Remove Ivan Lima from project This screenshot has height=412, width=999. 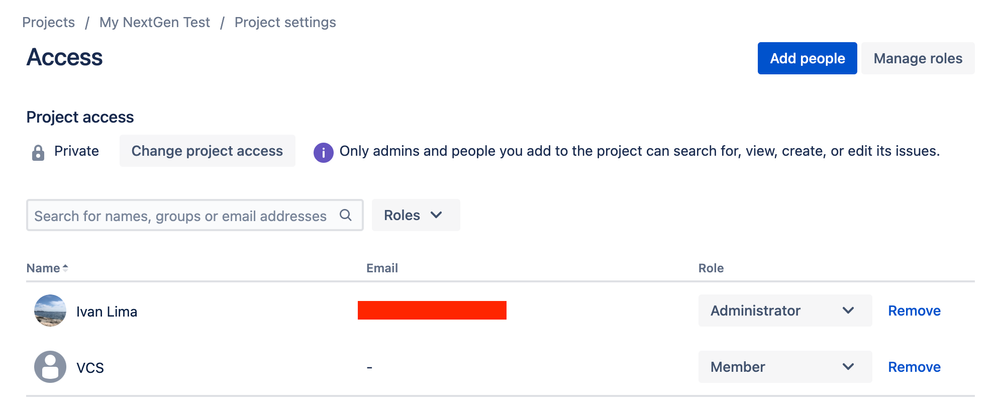point(914,311)
